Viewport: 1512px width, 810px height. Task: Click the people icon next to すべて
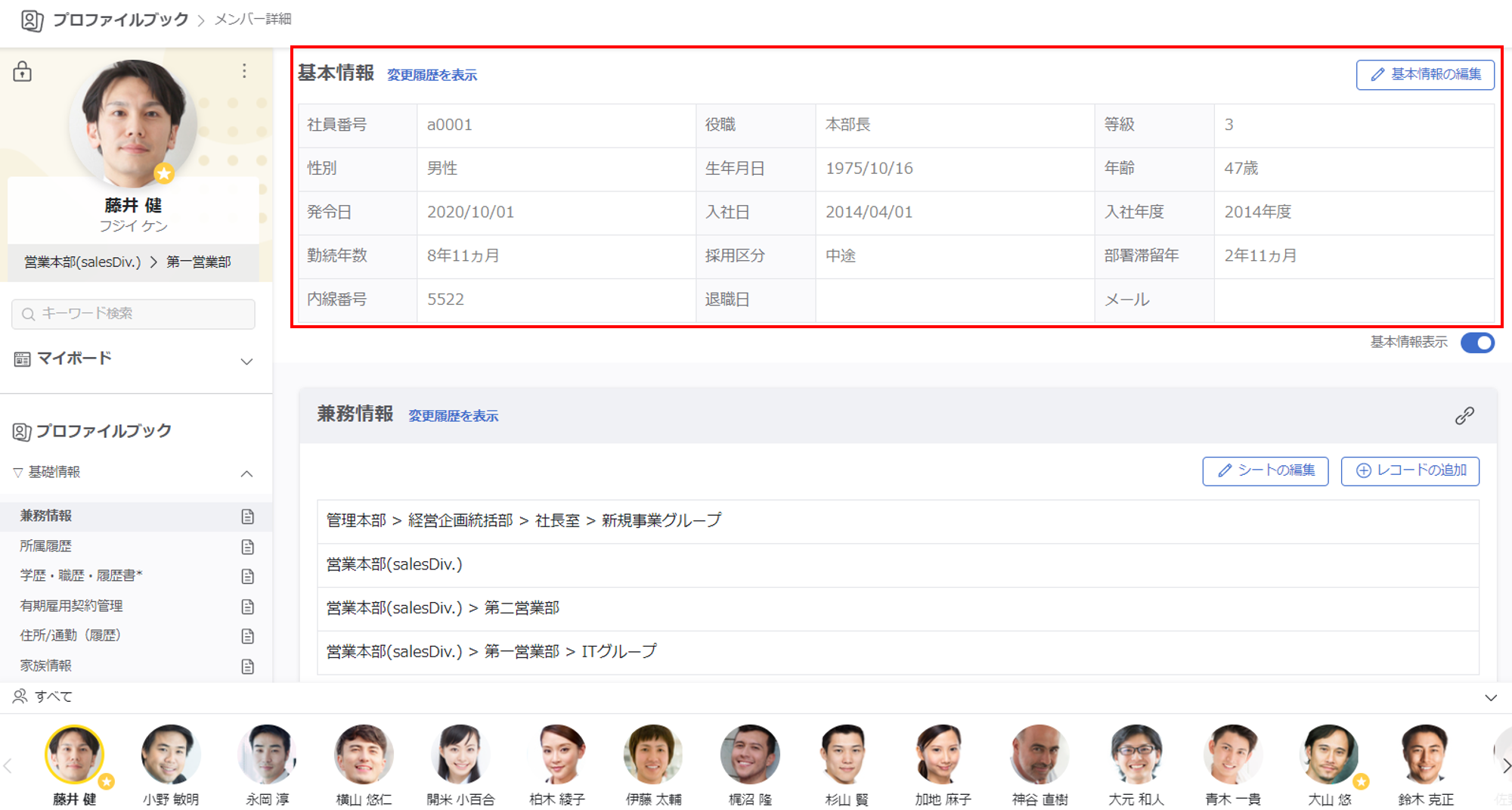[20, 697]
